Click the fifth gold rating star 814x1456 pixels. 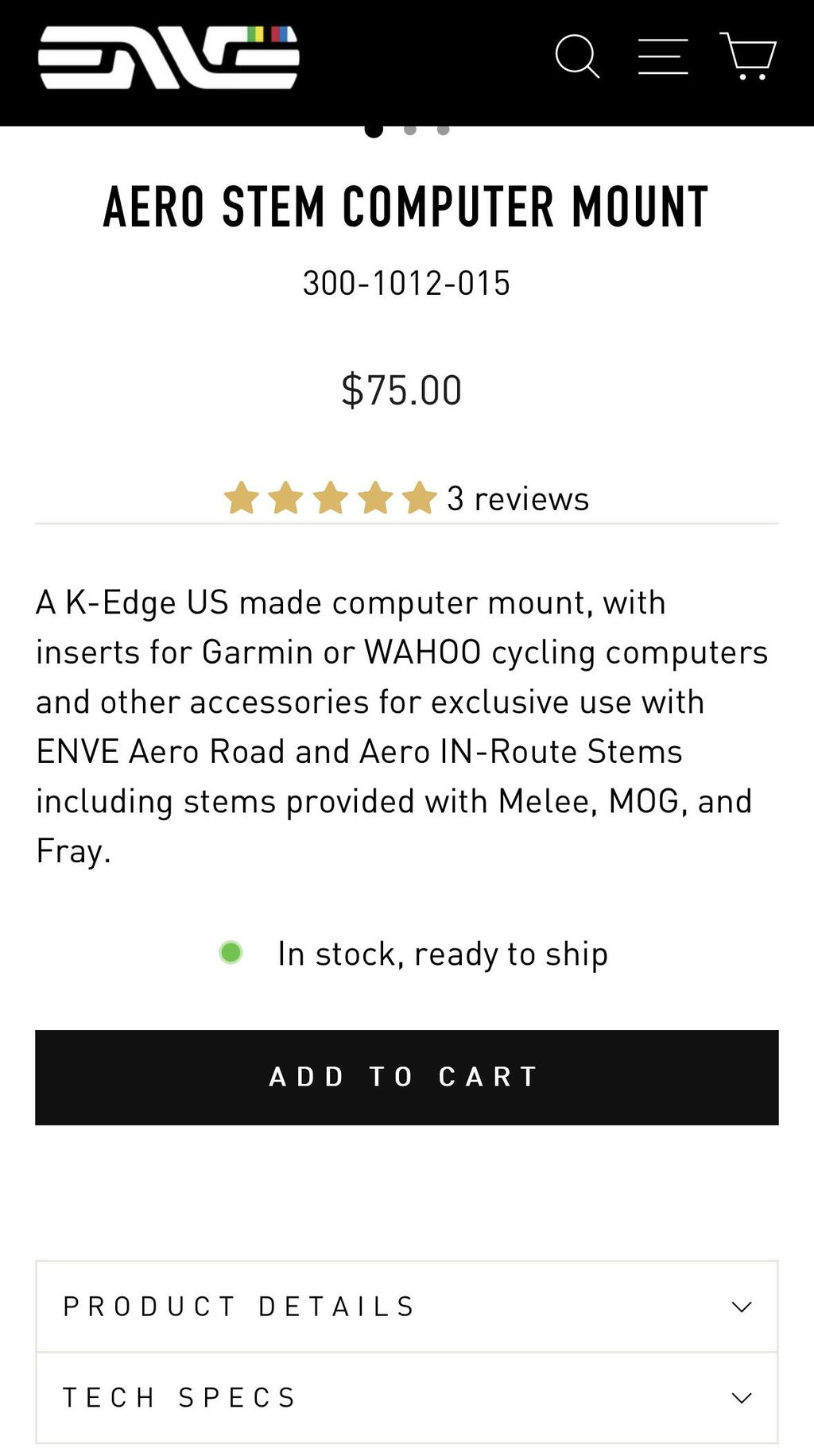click(419, 498)
